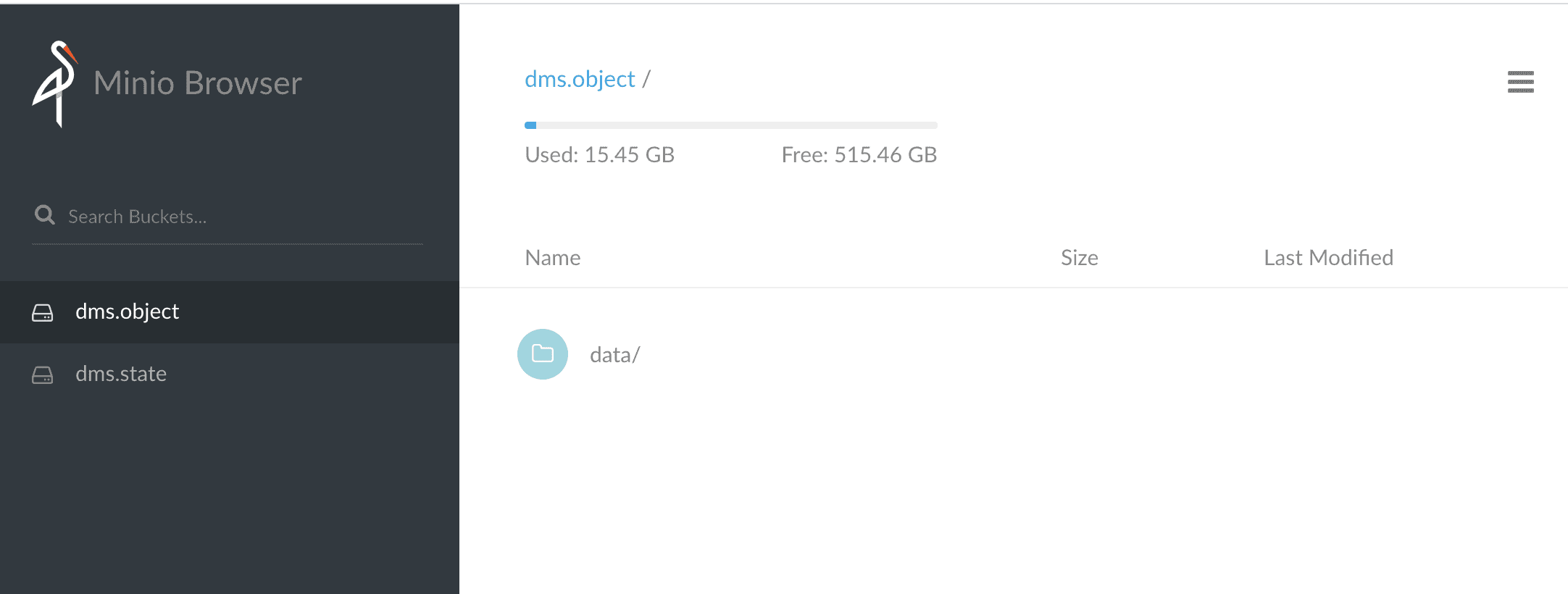
Task: Click the Free: 515.46 GB label
Action: 859,155
